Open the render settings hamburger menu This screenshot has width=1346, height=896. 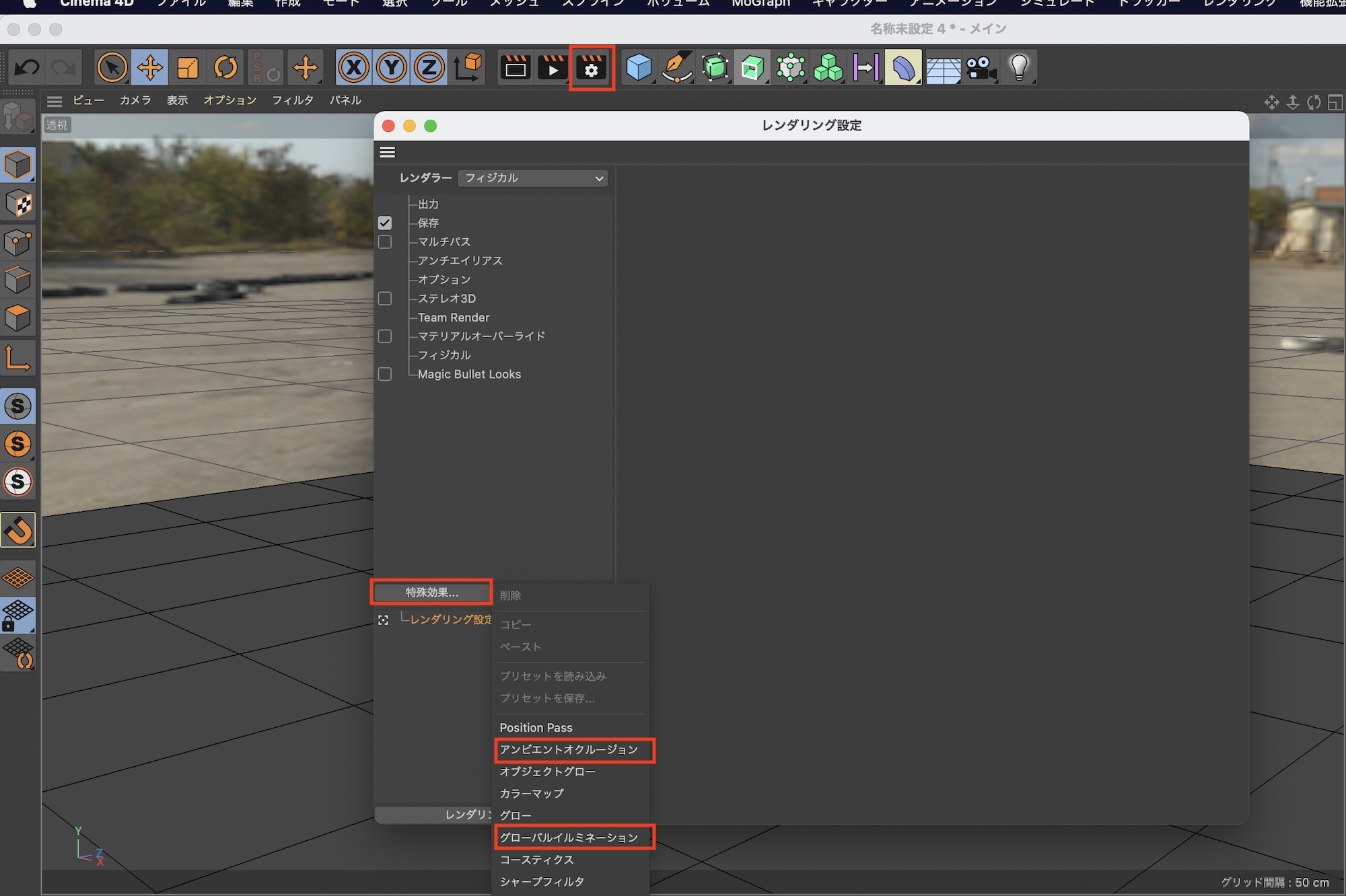point(387,152)
